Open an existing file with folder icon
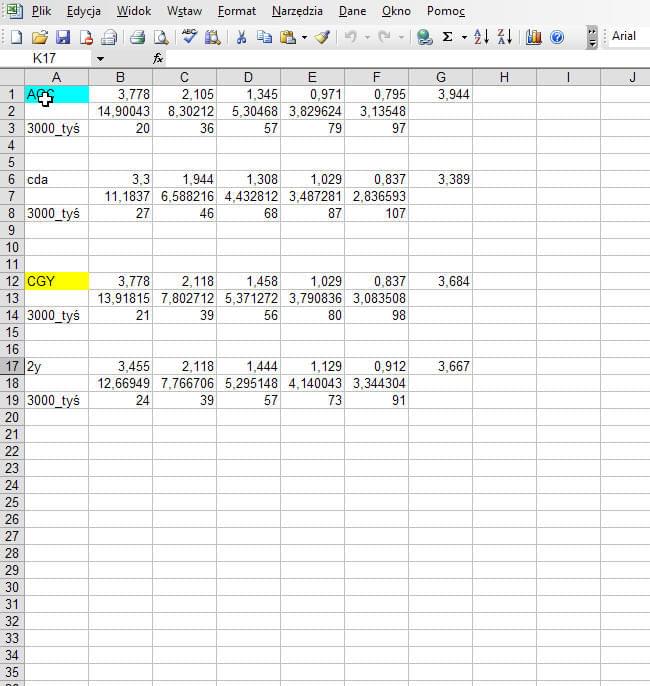Viewport: 650px width, 686px height. tap(40, 37)
